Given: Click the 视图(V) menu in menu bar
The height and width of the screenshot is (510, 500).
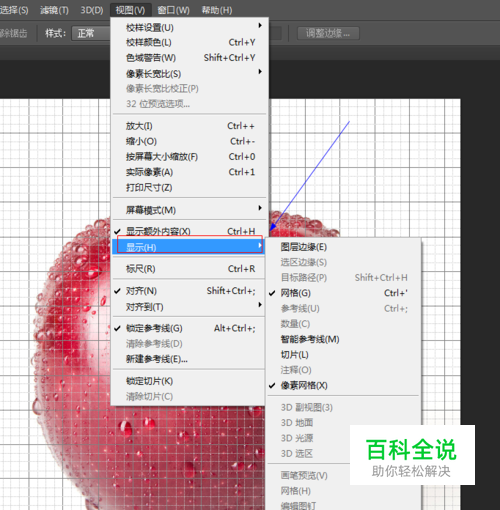Looking at the screenshot, I should coord(130,10).
